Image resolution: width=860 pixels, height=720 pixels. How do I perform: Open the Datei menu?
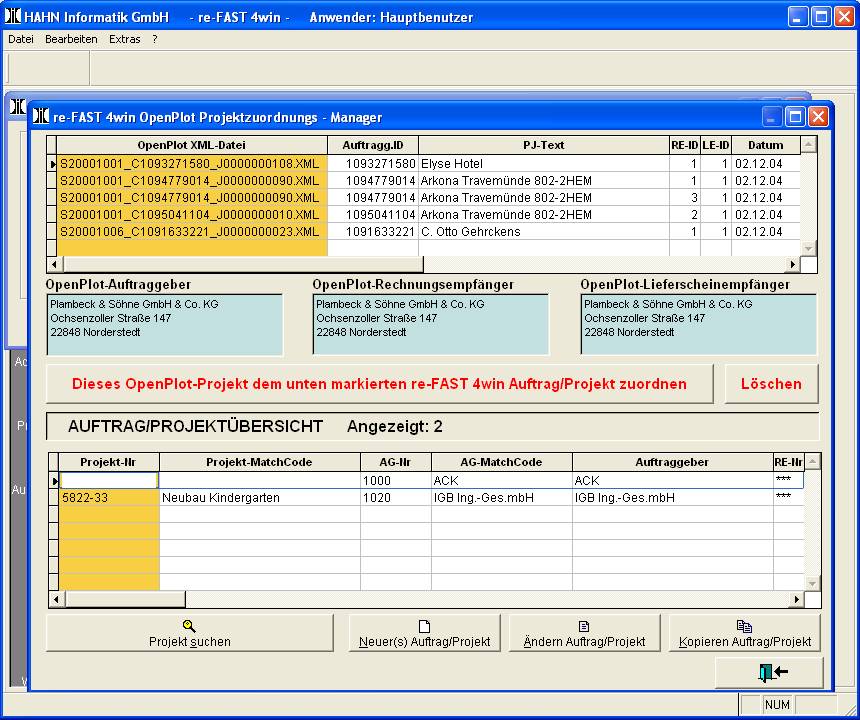(21, 39)
